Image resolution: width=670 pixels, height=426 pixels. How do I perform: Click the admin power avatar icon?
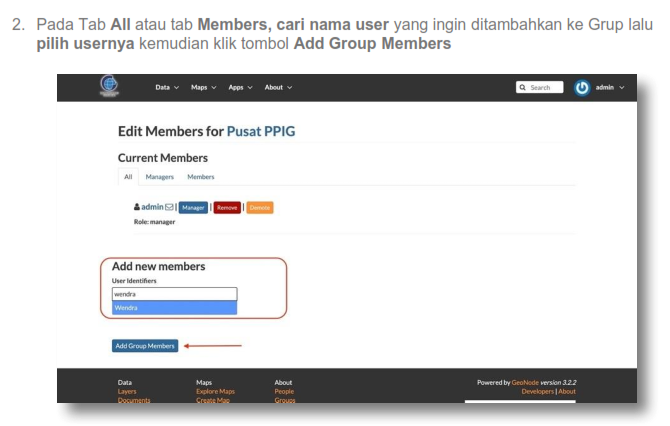point(583,87)
